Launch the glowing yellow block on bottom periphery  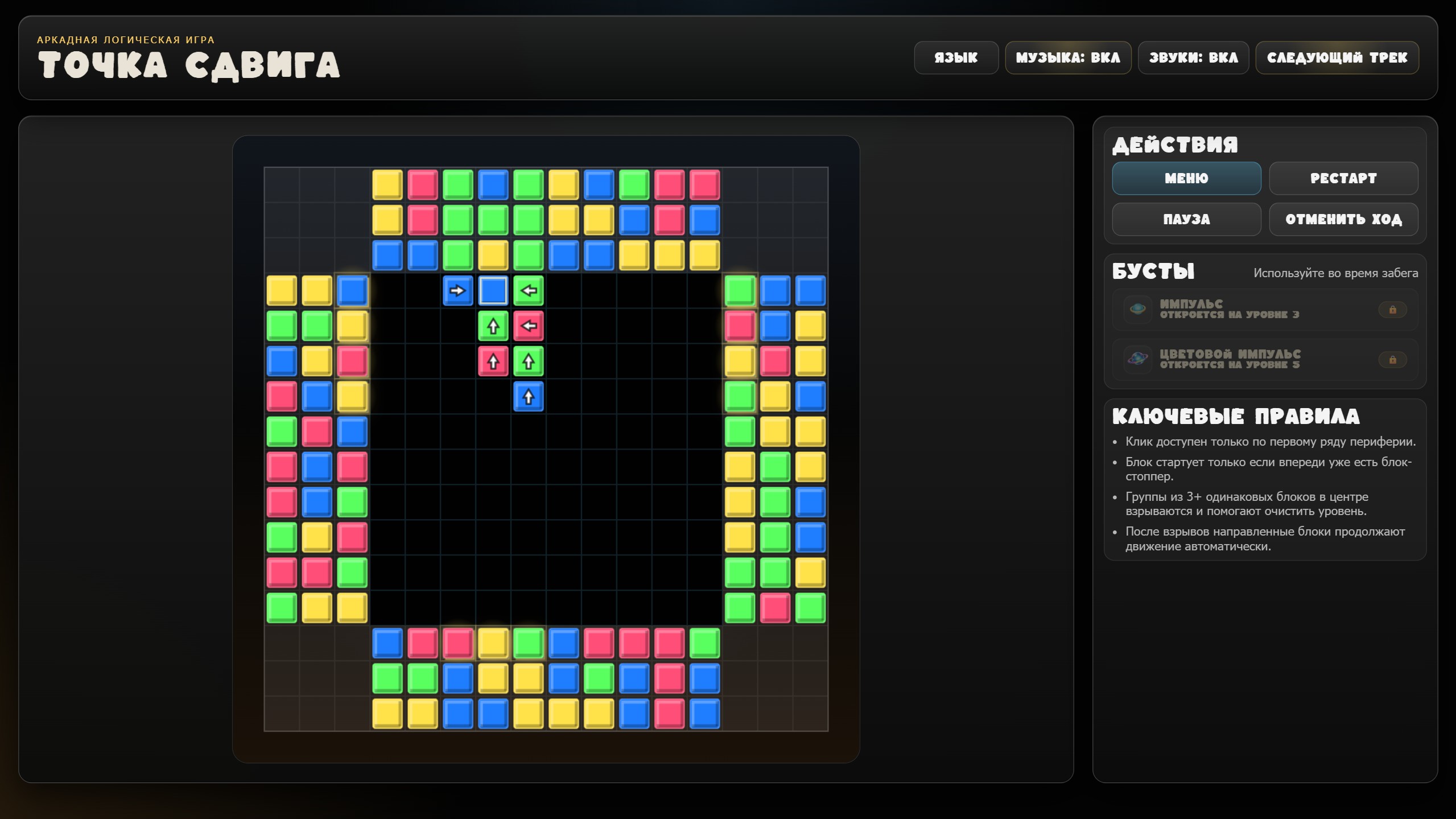click(493, 643)
